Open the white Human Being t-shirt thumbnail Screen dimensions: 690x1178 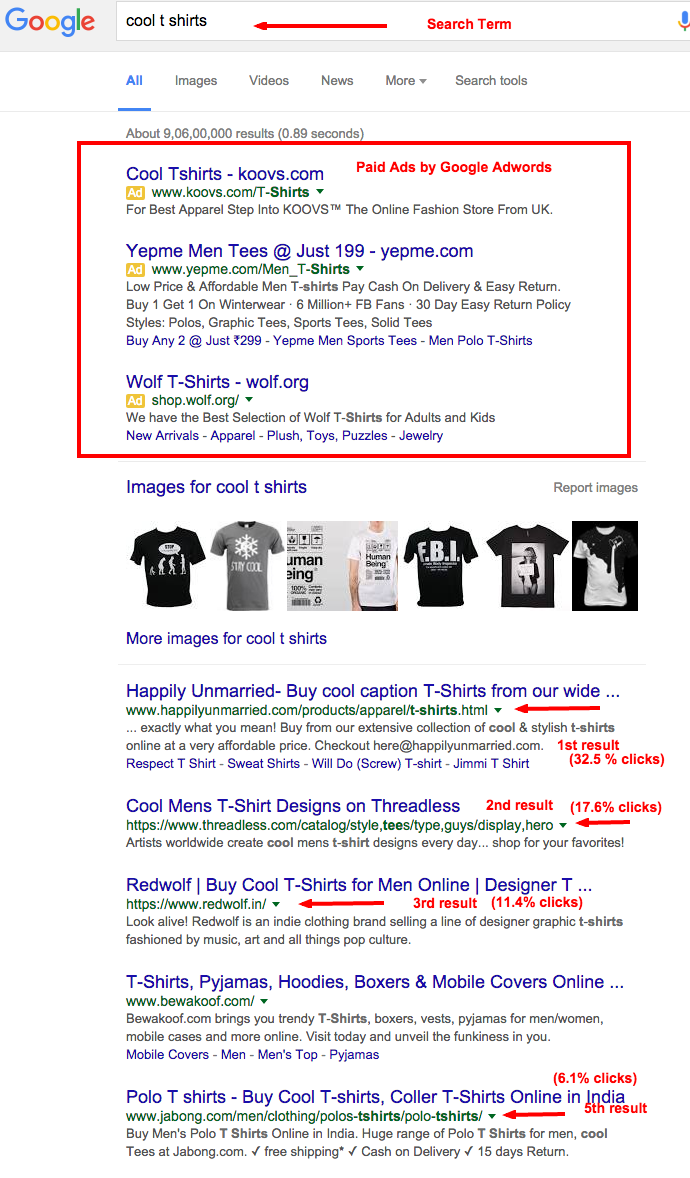[x=342, y=566]
